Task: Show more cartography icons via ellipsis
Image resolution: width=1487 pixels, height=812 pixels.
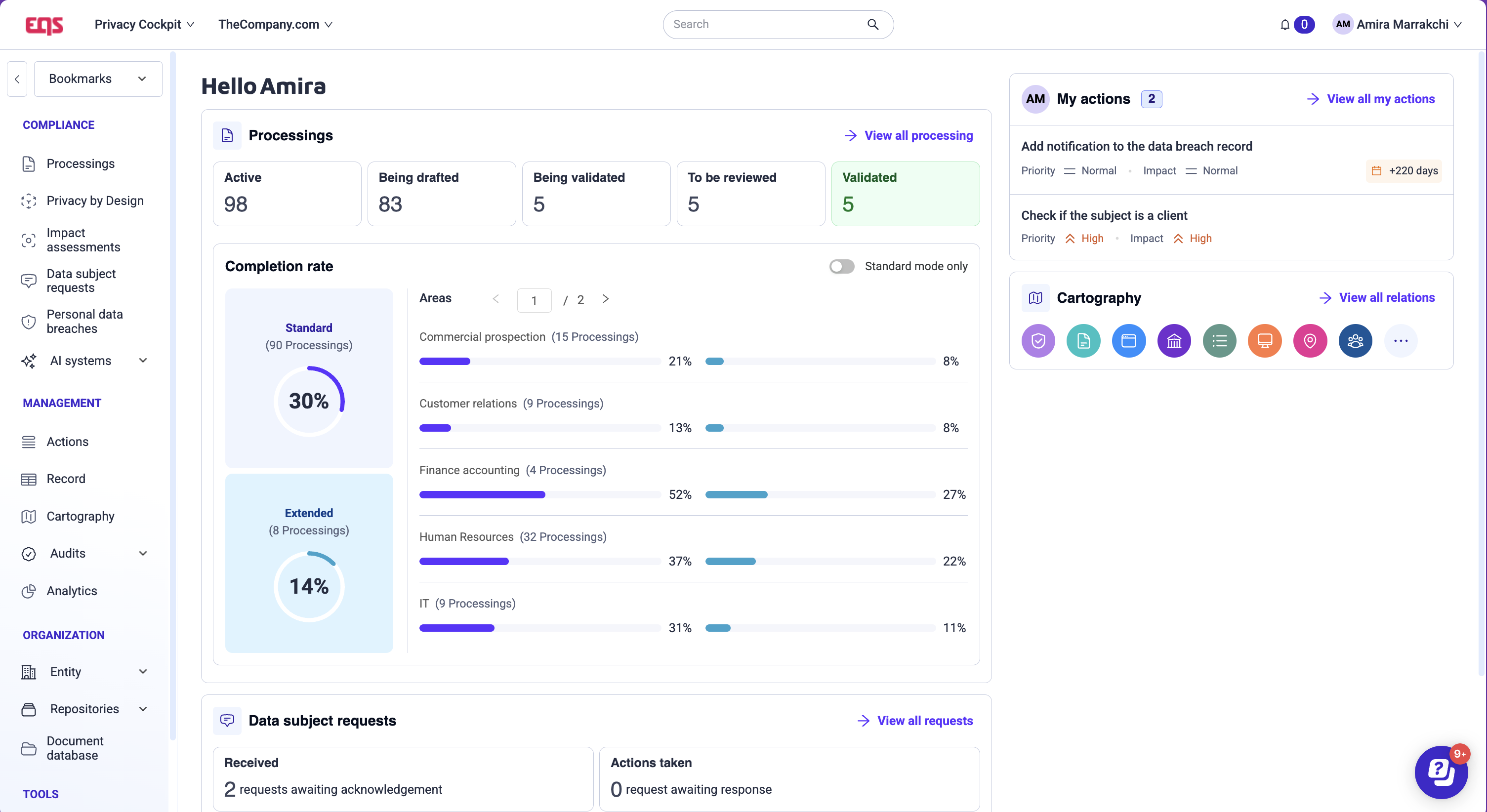Action: pos(1401,341)
